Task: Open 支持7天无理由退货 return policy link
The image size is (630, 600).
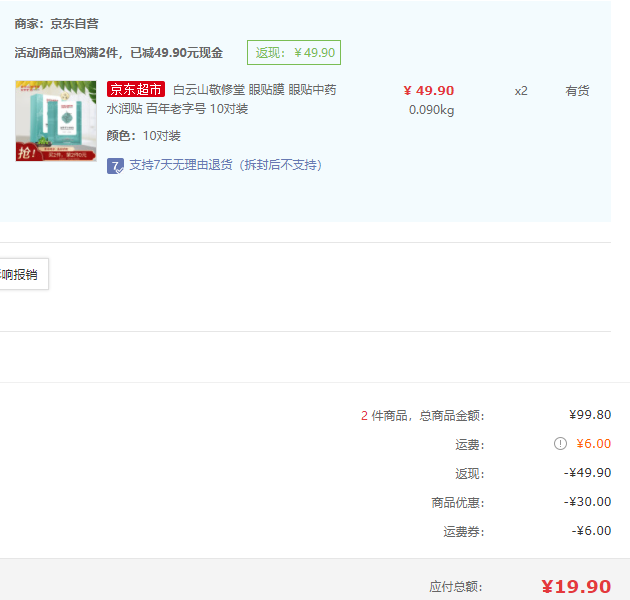Action: [x=225, y=165]
